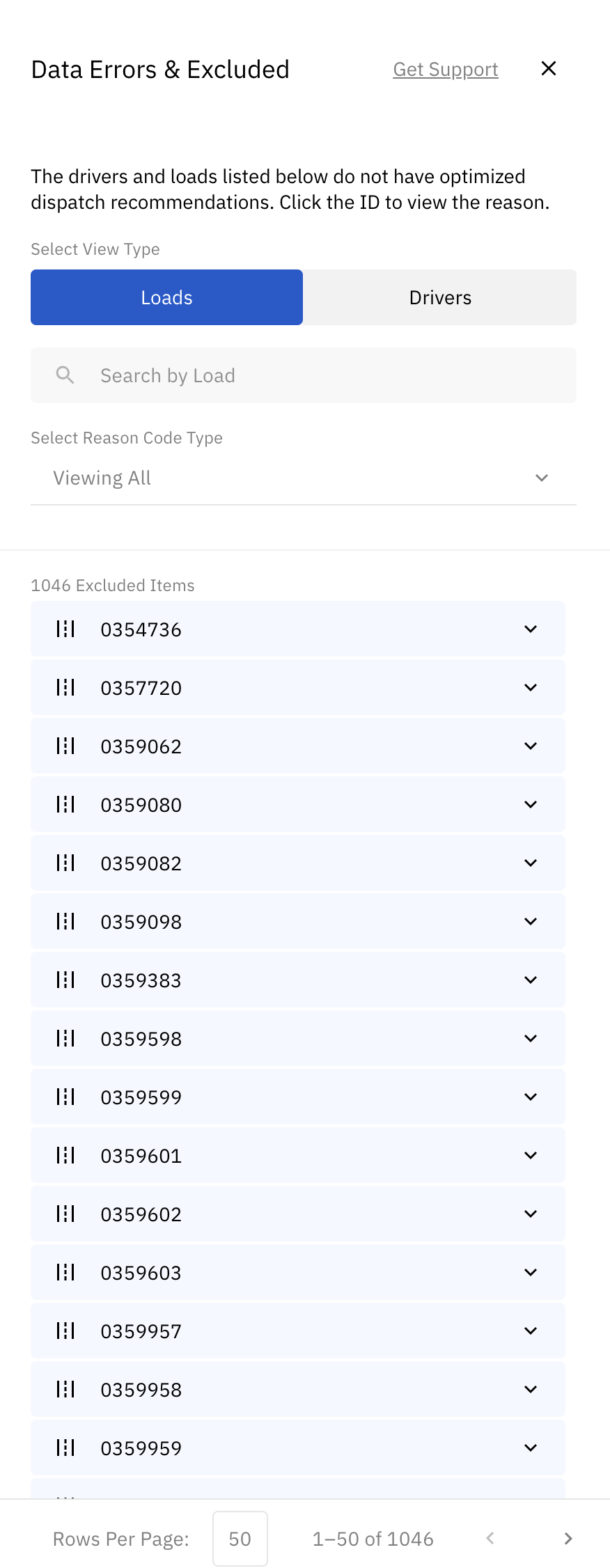Click the barcode icon beside load 0354736
610x1568 pixels.
tap(65, 629)
